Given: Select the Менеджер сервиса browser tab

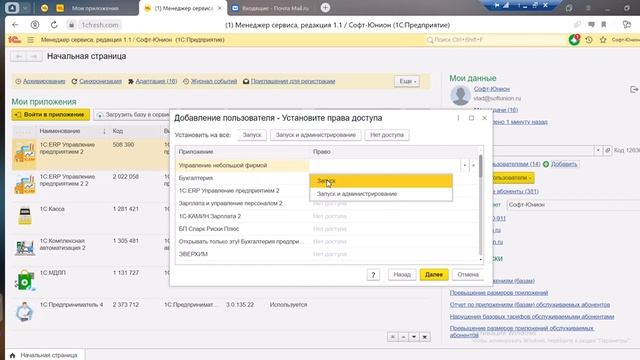Looking at the screenshot, I should pos(183,8).
